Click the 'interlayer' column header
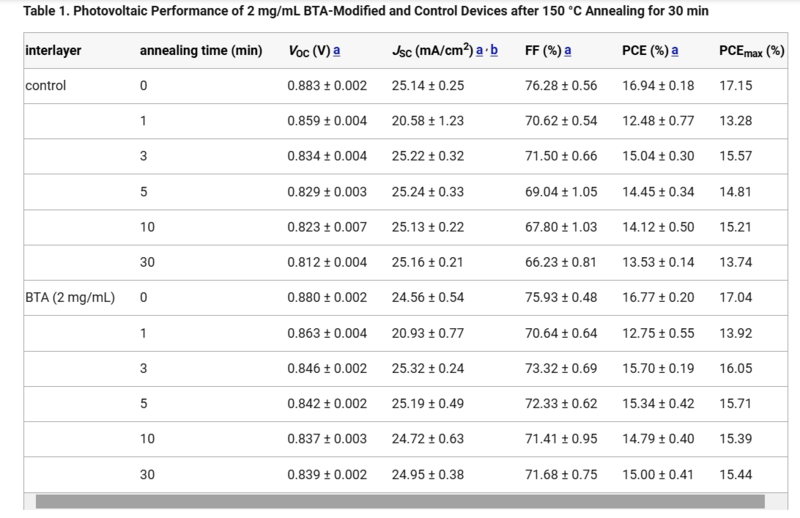 tap(53, 51)
